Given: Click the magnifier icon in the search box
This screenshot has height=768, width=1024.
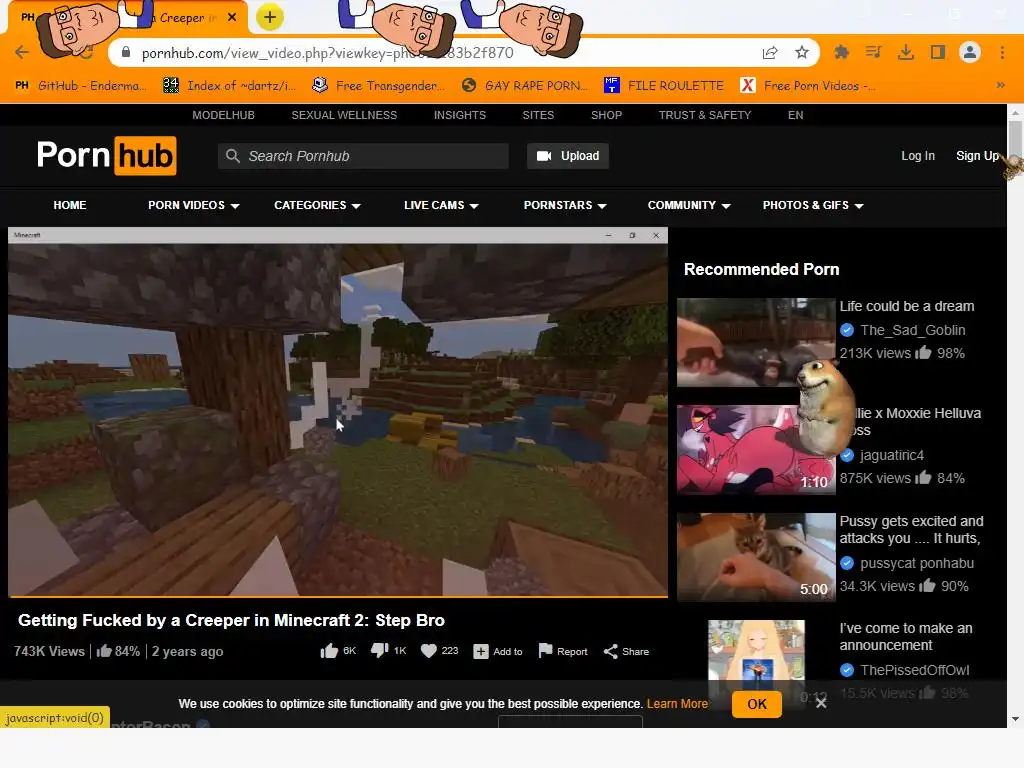Looking at the screenshot, I should [232, 156].
